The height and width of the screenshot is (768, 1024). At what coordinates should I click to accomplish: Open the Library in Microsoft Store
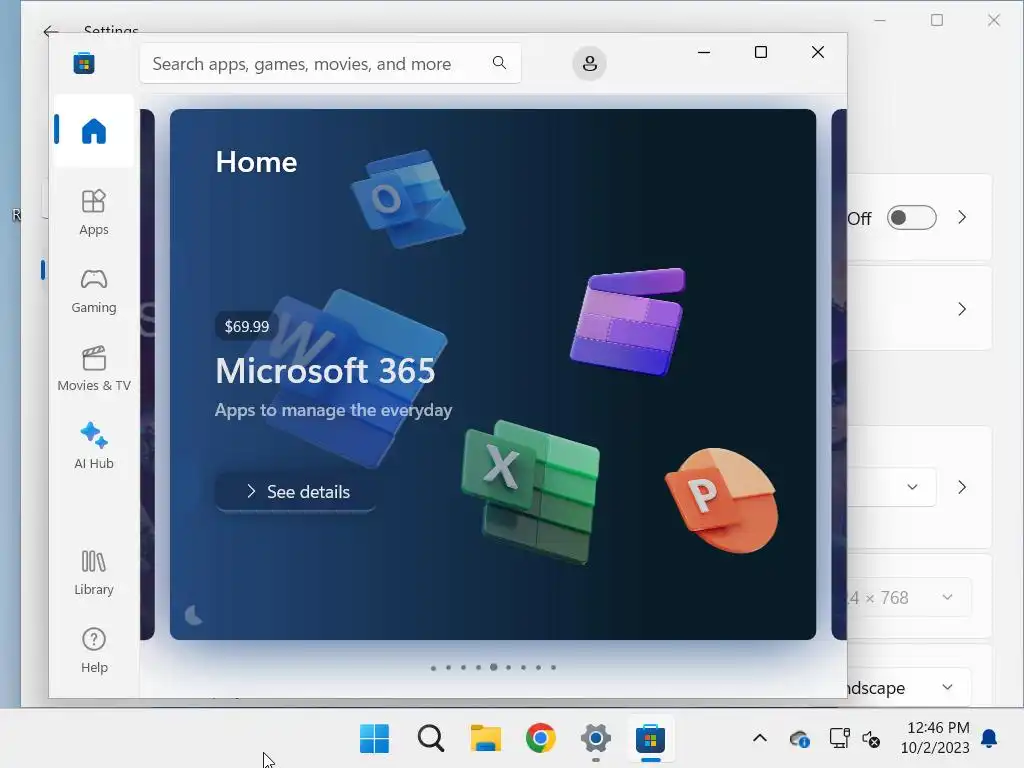[94, 572]
